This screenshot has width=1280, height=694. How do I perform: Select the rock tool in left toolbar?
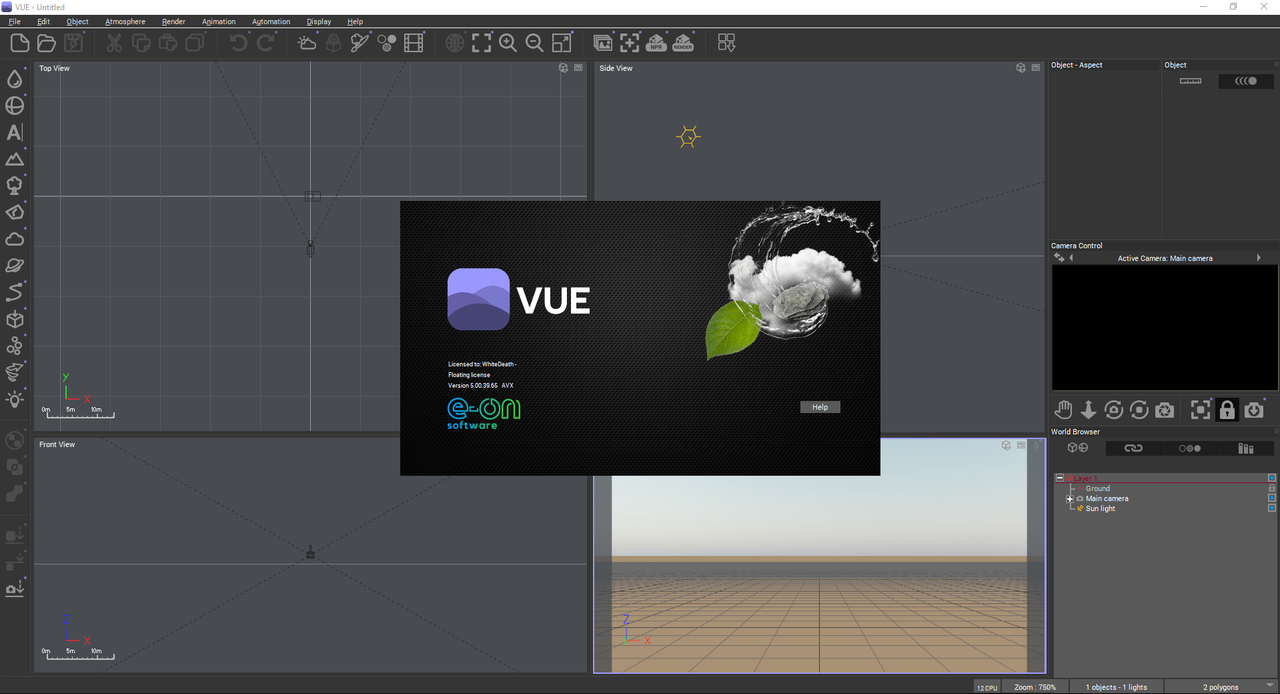pos(15,212)
